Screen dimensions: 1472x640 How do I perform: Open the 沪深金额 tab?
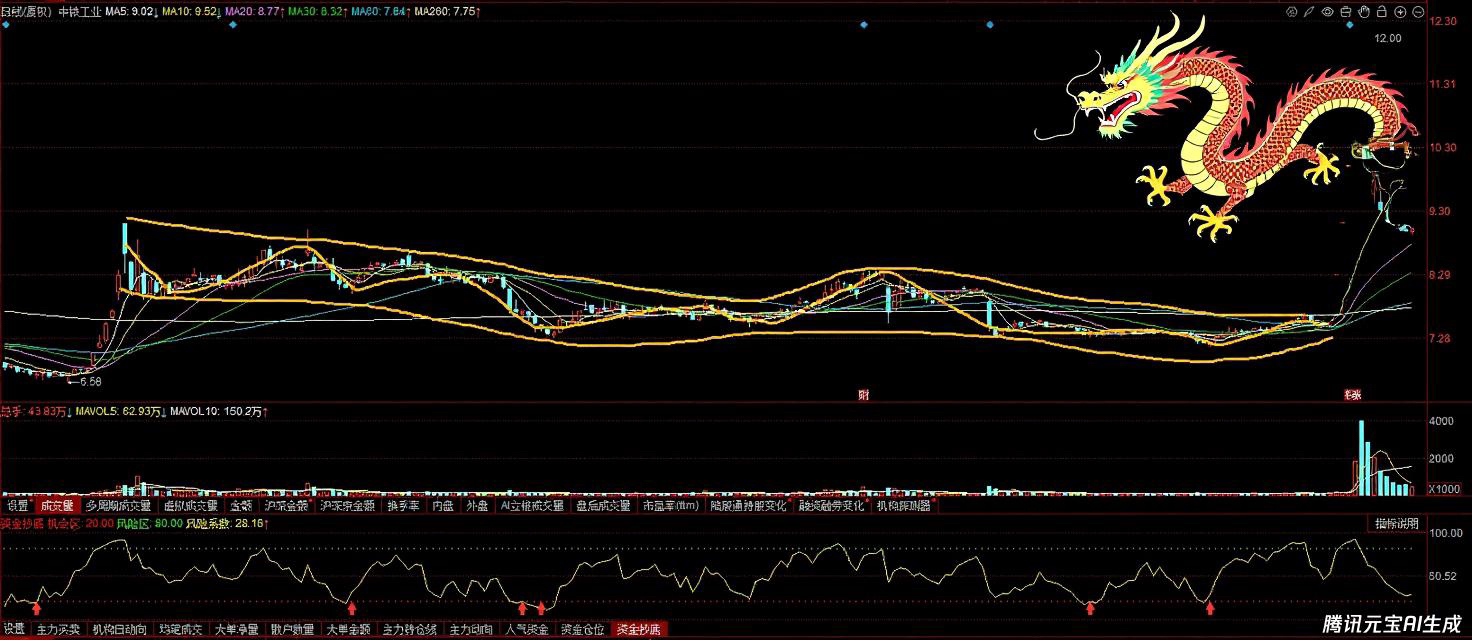[287, 506]
